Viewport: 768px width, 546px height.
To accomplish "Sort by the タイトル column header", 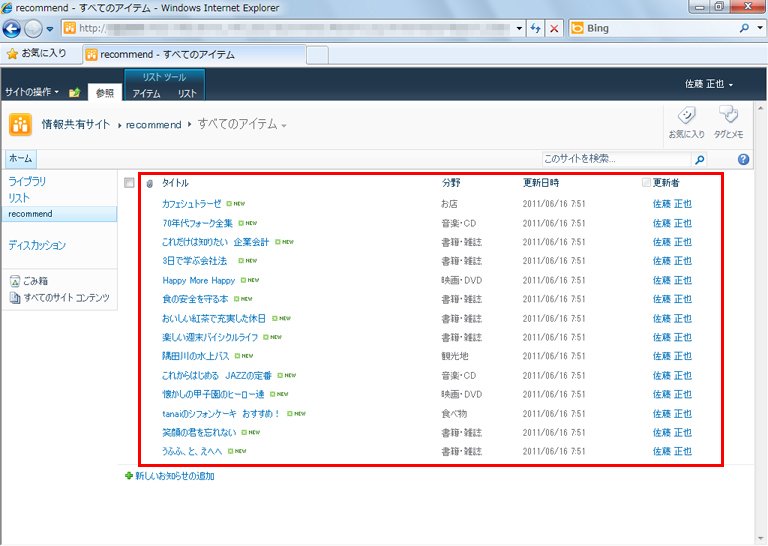I will pyautogui.click(x=175, y=183).
